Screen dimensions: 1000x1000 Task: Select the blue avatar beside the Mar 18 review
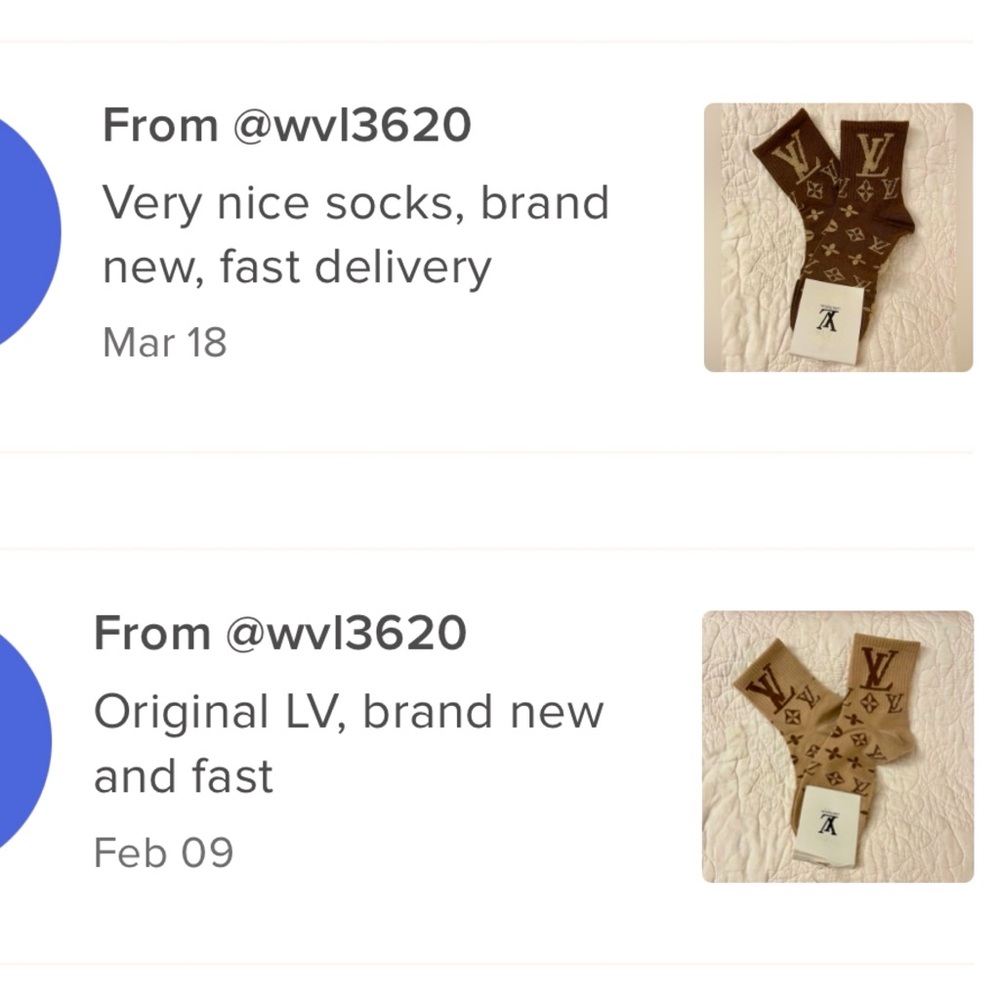(x=25, y=230)
